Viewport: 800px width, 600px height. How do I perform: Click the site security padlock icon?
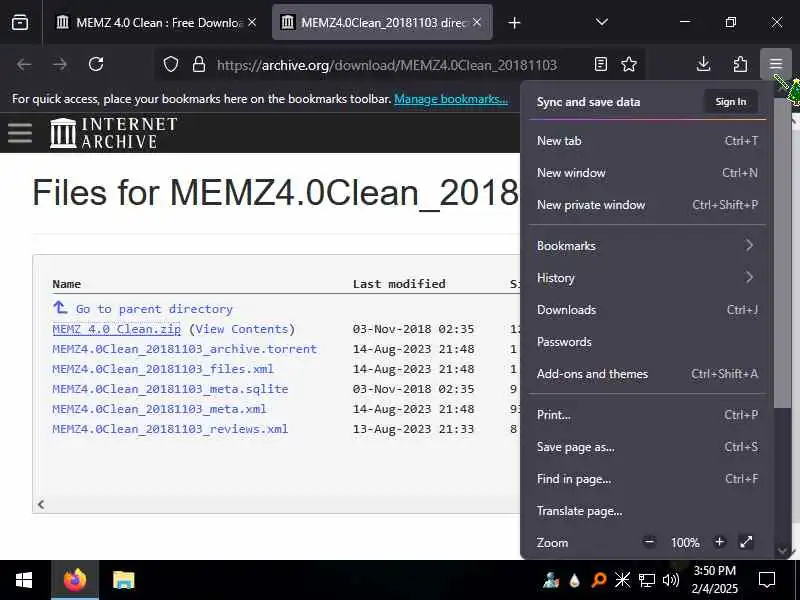198,64
